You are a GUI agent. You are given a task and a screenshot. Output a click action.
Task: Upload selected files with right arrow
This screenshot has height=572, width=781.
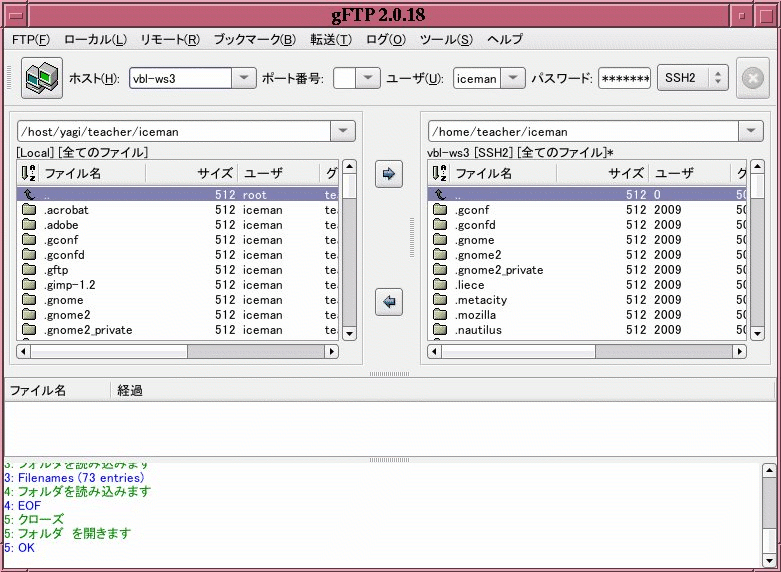[x=389, y=173]
